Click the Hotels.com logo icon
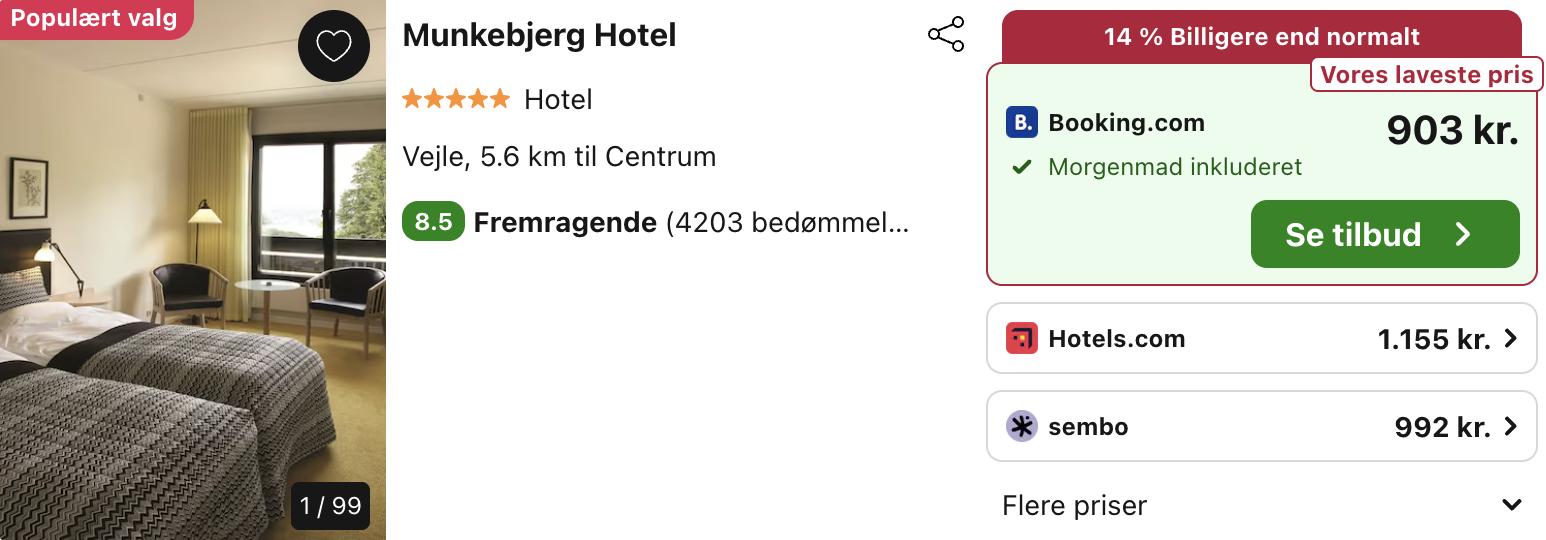Image resolution: width=1546 pixels, height=540 pixels. 1022,339
